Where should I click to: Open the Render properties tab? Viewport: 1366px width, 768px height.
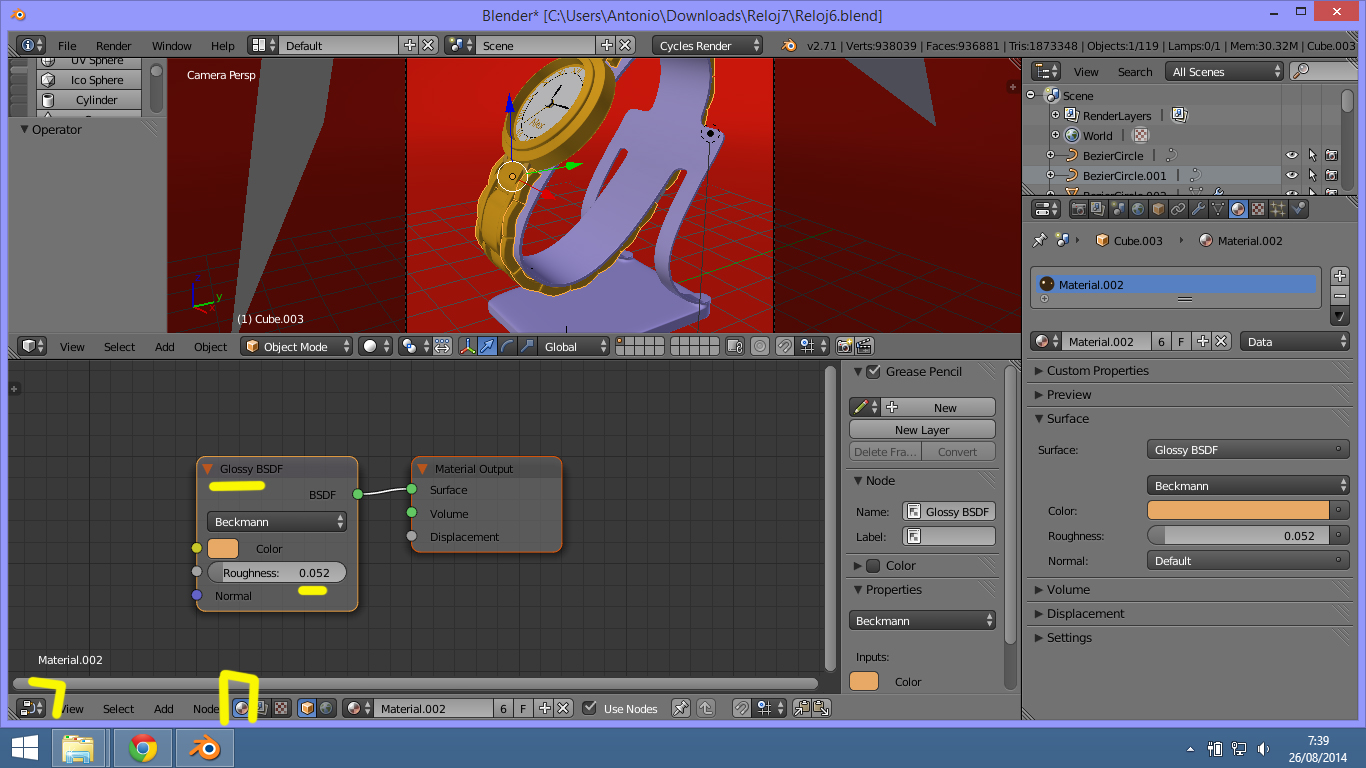click(x=1078, y=209)
